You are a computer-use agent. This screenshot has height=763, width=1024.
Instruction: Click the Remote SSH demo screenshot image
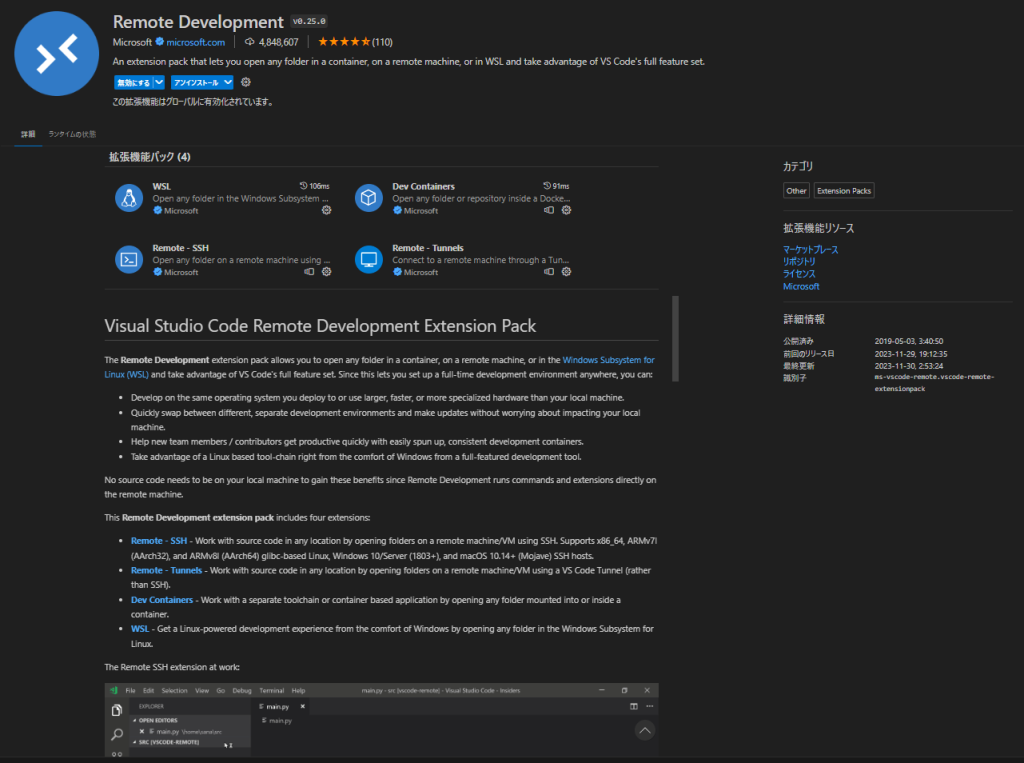[x=381, y=720]
